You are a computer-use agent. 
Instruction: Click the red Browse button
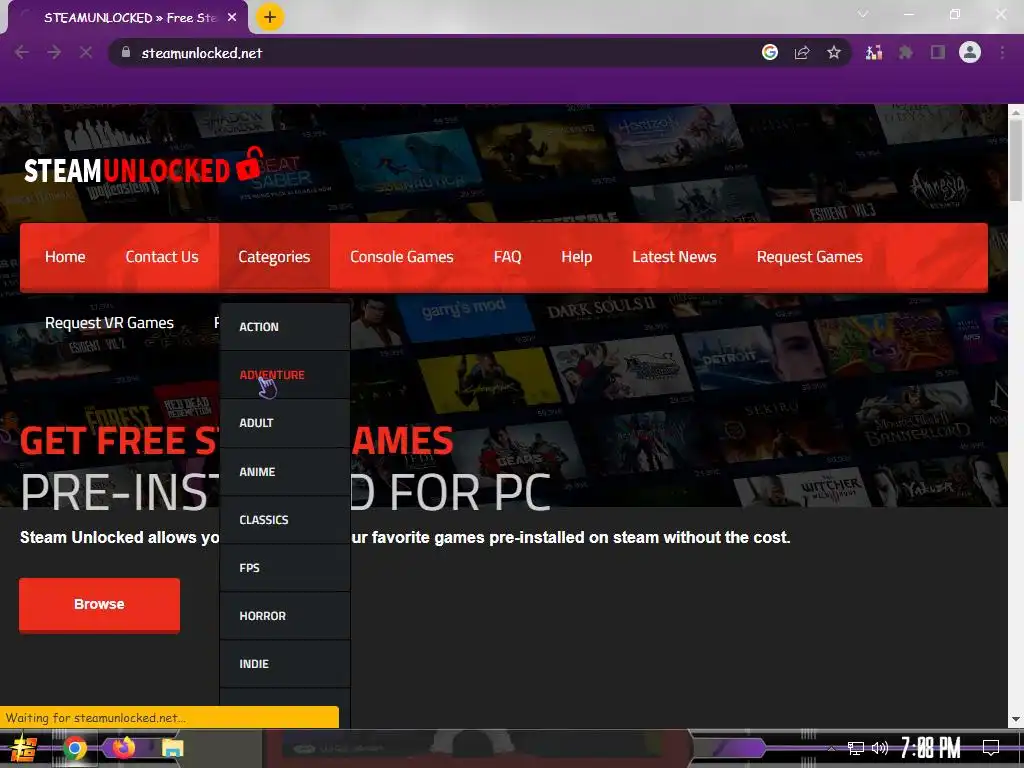pos(99,605)
